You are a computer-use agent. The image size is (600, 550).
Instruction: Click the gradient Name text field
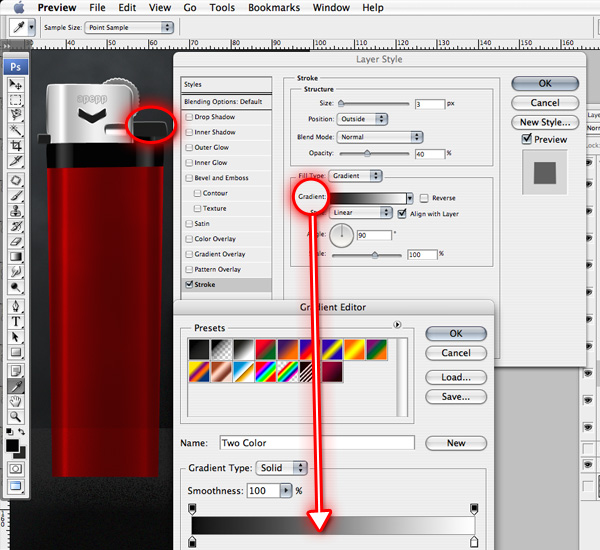(314, 443)
